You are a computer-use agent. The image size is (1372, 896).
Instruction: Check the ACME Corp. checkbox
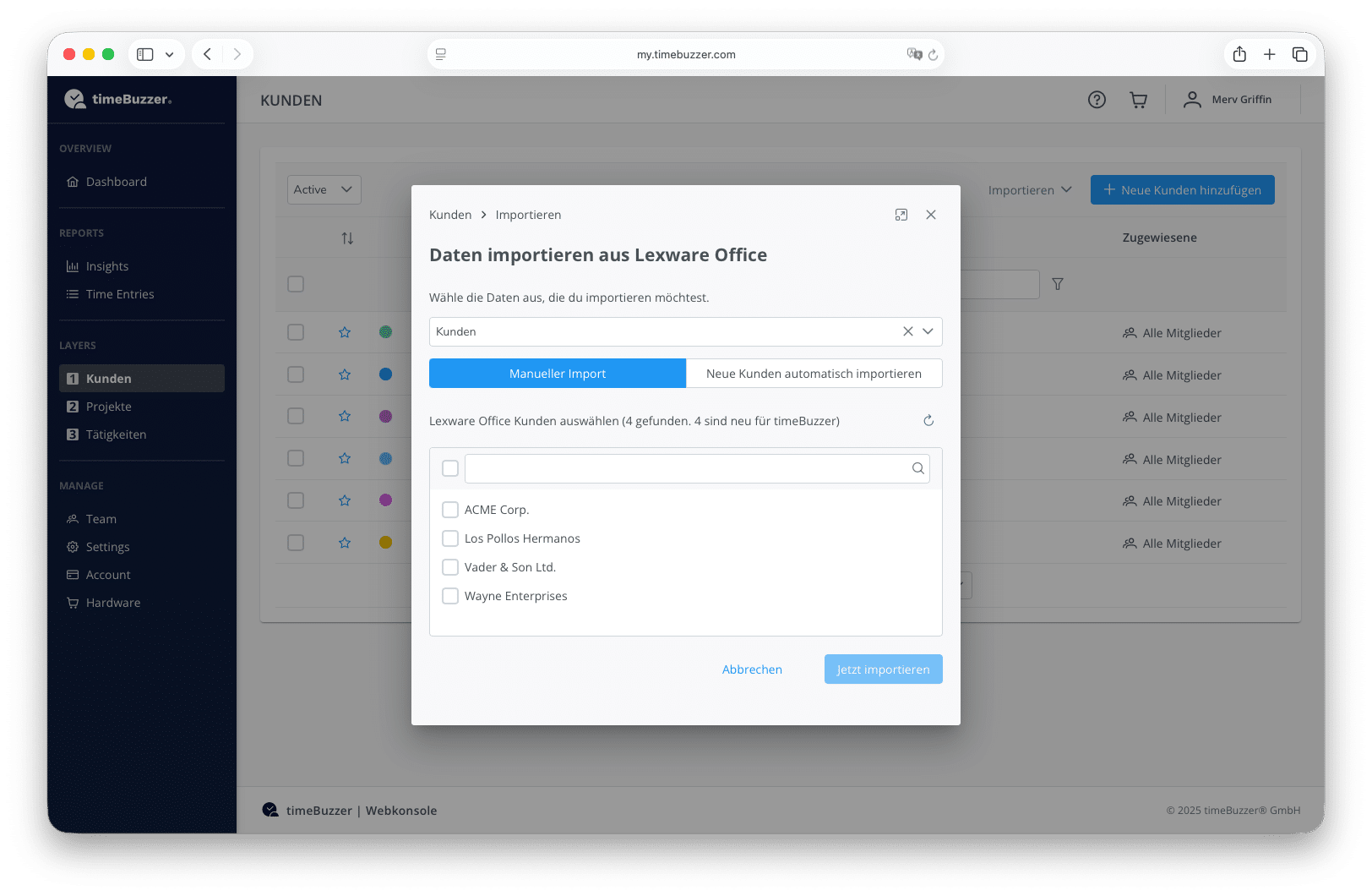tap(450, 510)
